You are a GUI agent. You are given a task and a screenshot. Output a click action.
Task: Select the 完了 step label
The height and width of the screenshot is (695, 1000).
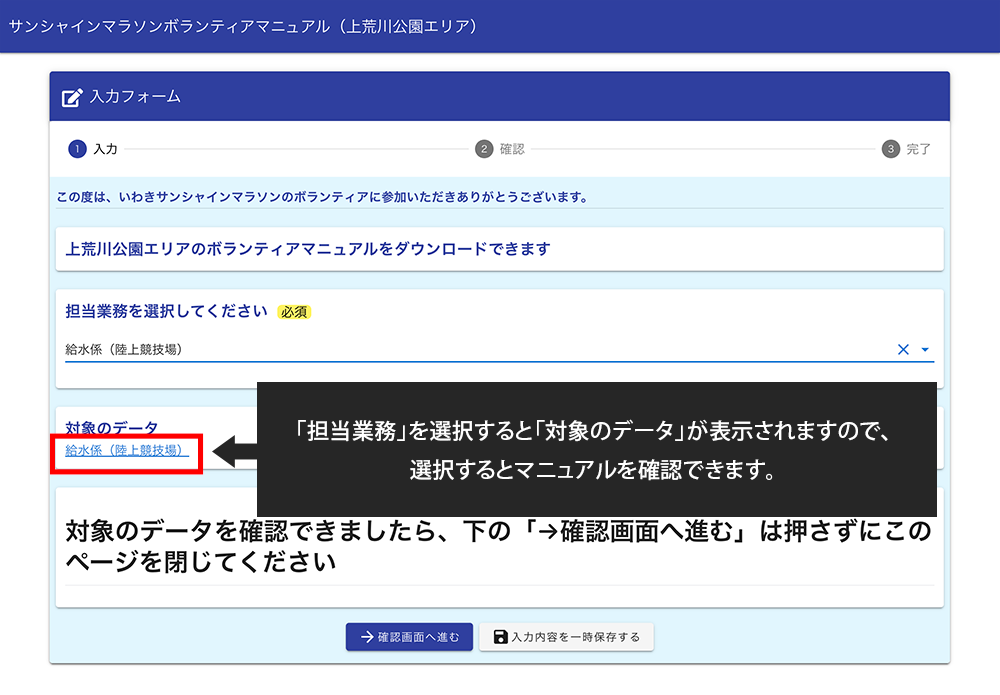pyautogui.click(x=919, y=149)
